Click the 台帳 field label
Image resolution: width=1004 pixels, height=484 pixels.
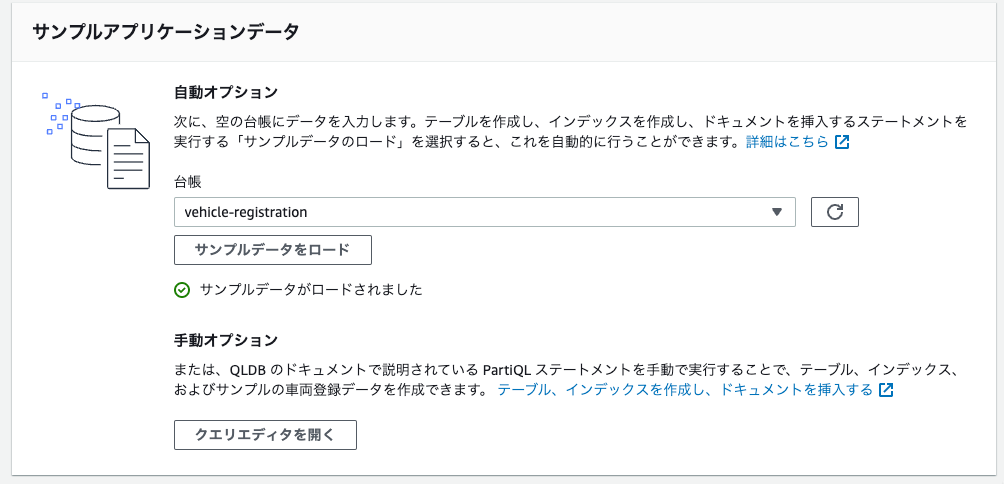pos(188,182)
